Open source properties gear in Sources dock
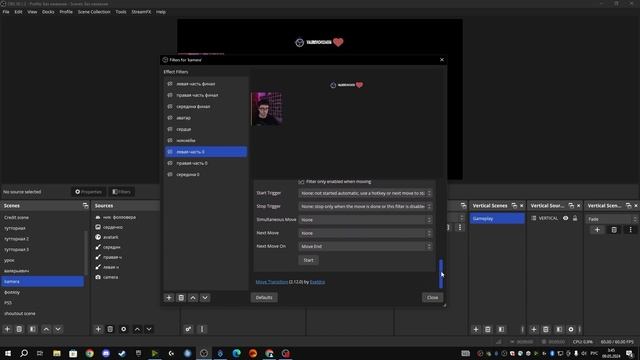The image size is (640, 360). coord(124,329)
